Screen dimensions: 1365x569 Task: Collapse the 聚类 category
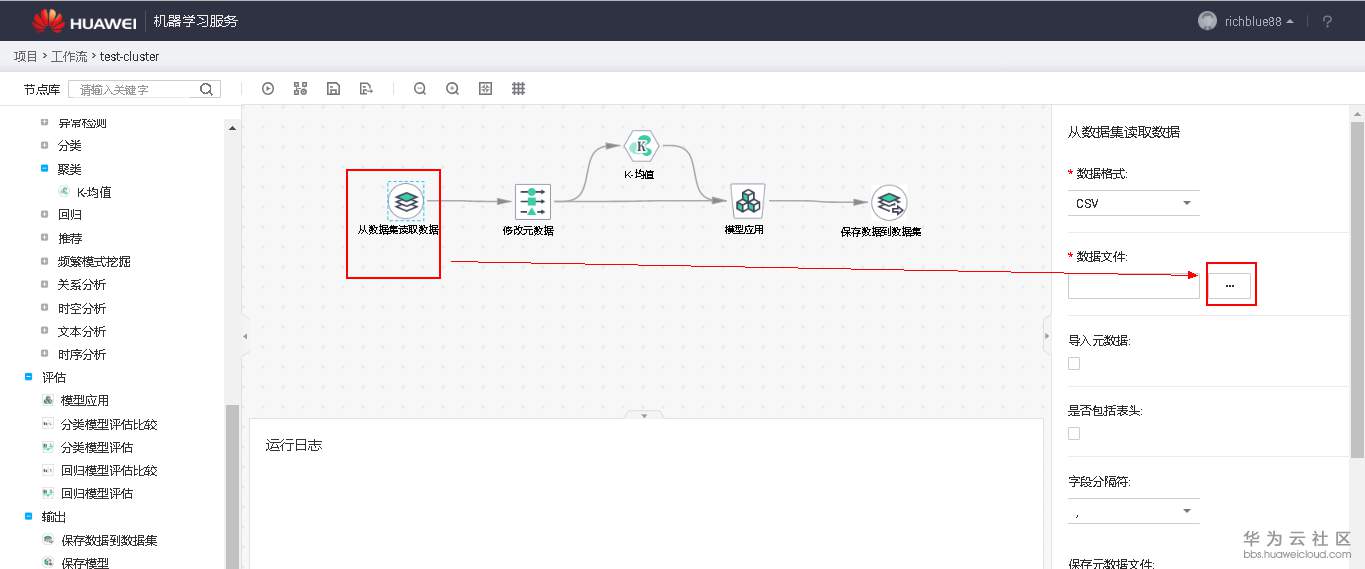(x=44, y=169)
